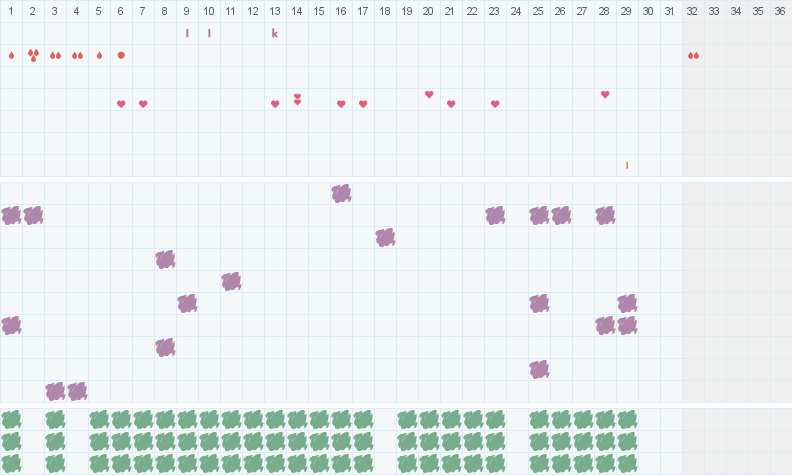Click the single blood drop on day 1
This screenshot has width=792, height=475.
(x=11, y=56)
